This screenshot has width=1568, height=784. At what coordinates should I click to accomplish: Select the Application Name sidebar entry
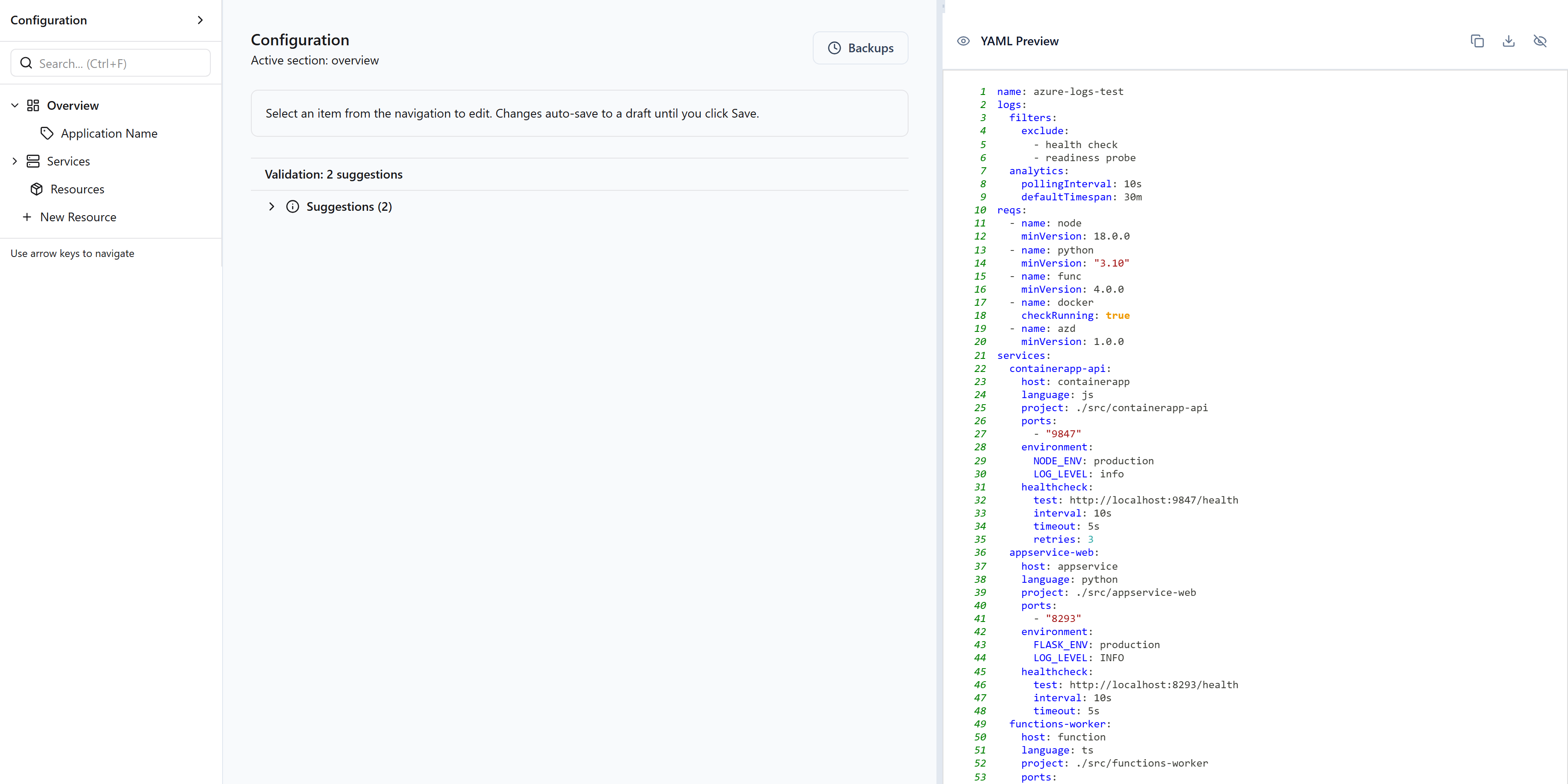109,133
